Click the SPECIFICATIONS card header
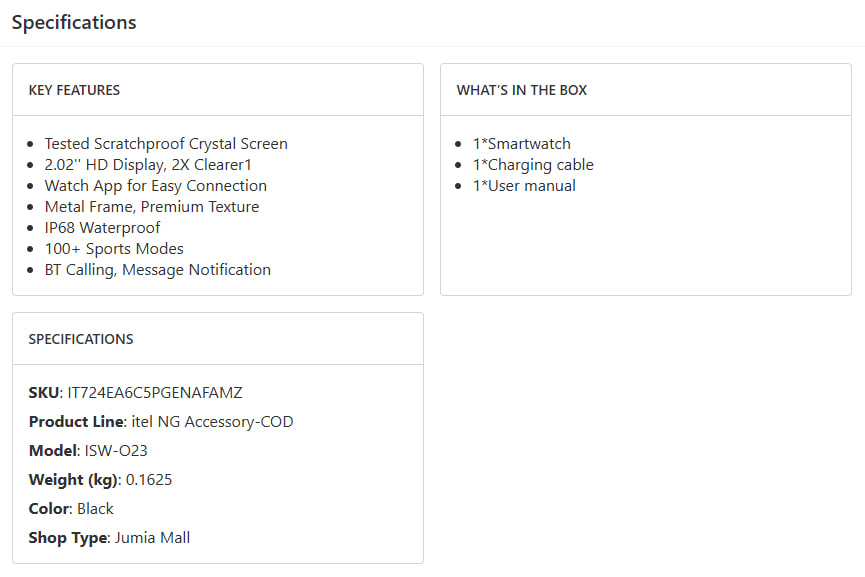865x577 pixels. 81,339
